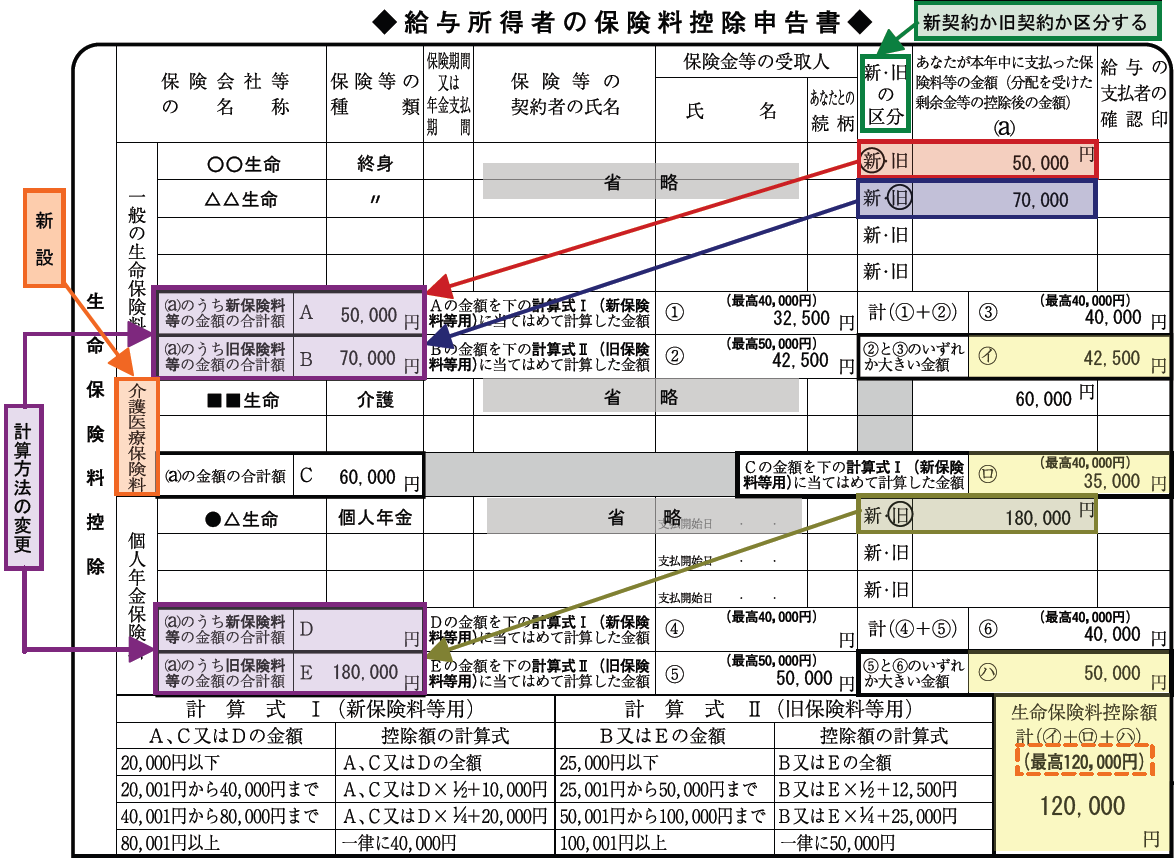Click the circled ② marker beside 42,500
This screenshot has width=1174, height=858.
675,356
